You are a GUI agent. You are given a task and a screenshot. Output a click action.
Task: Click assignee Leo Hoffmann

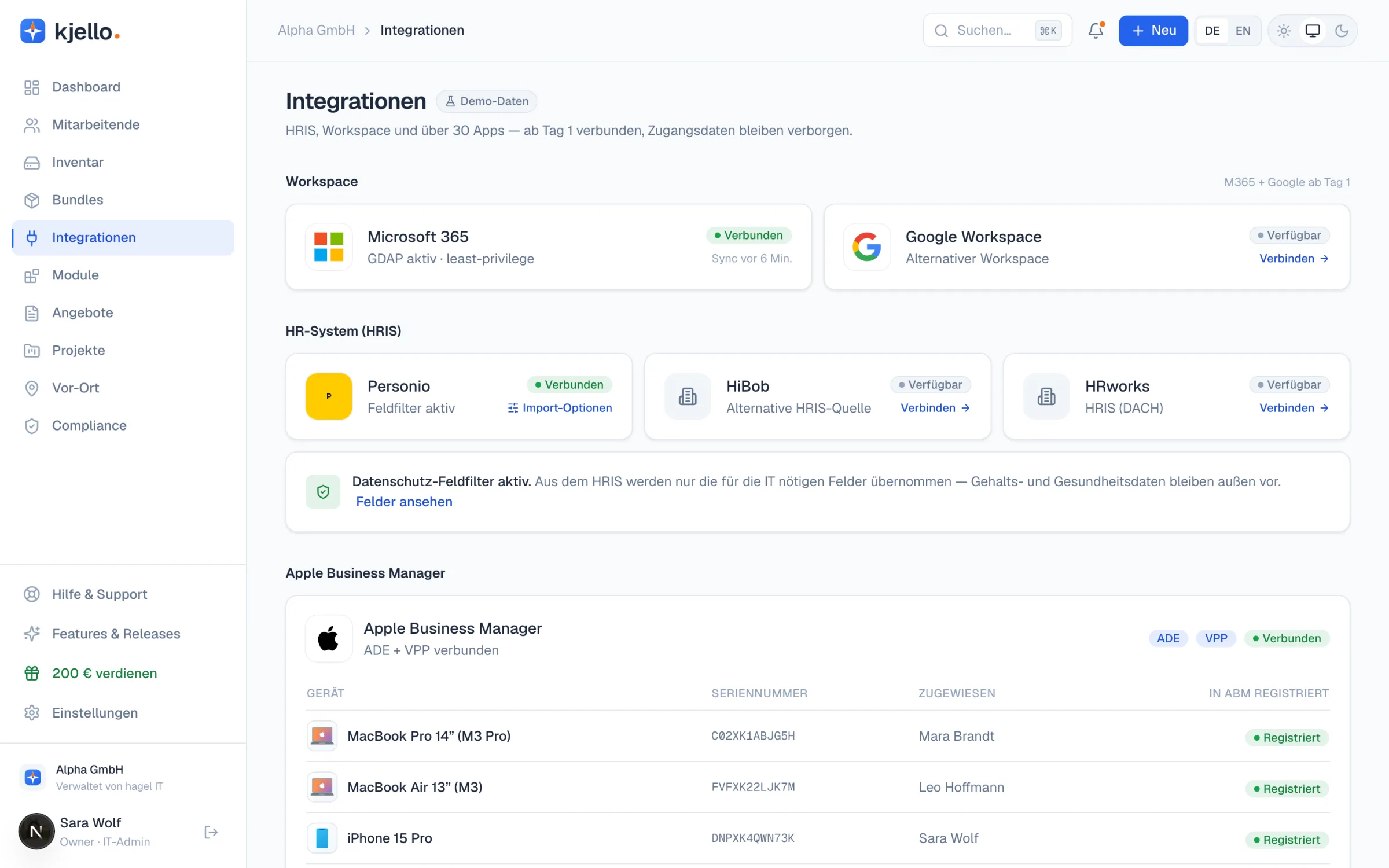click(961, 787)
